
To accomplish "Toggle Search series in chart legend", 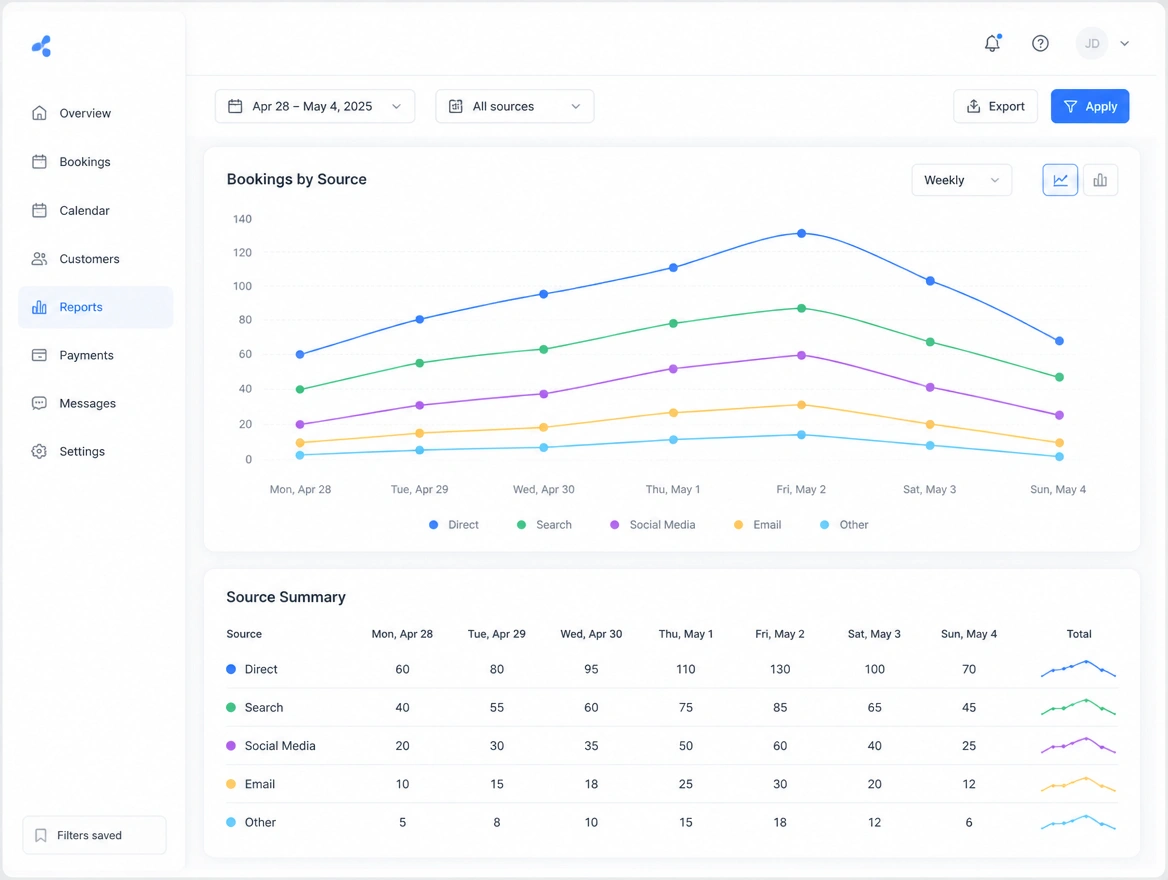I will [x=545, y=525].
